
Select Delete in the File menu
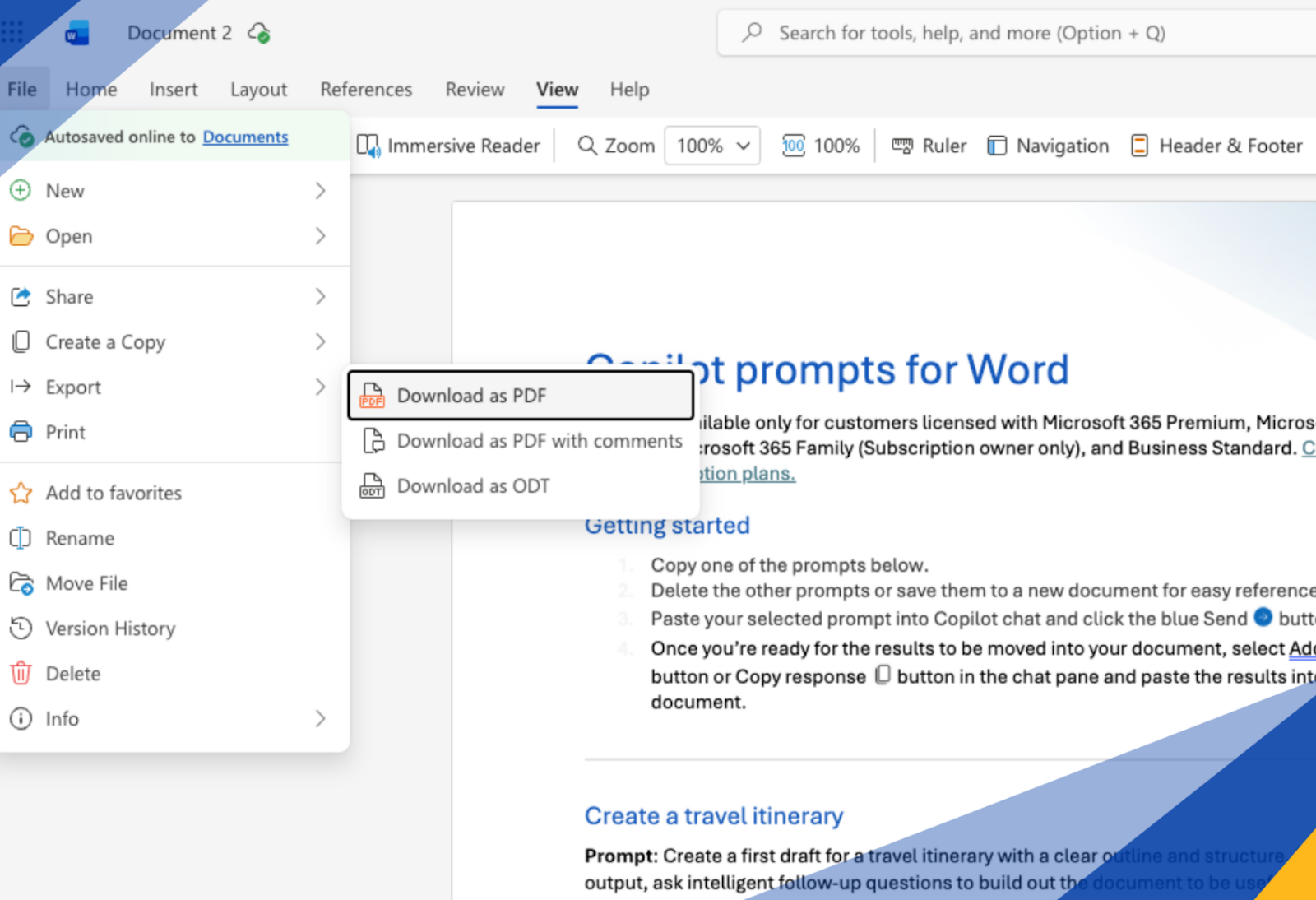click(x=72, y=674)
